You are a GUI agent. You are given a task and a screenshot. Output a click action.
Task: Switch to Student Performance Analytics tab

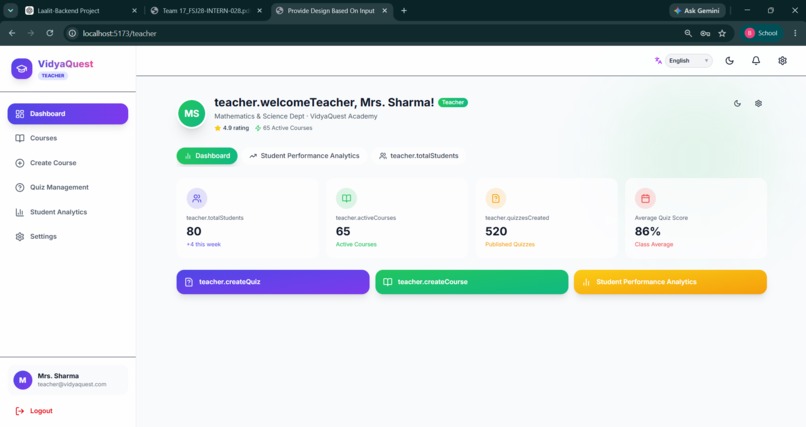(304, 156)
